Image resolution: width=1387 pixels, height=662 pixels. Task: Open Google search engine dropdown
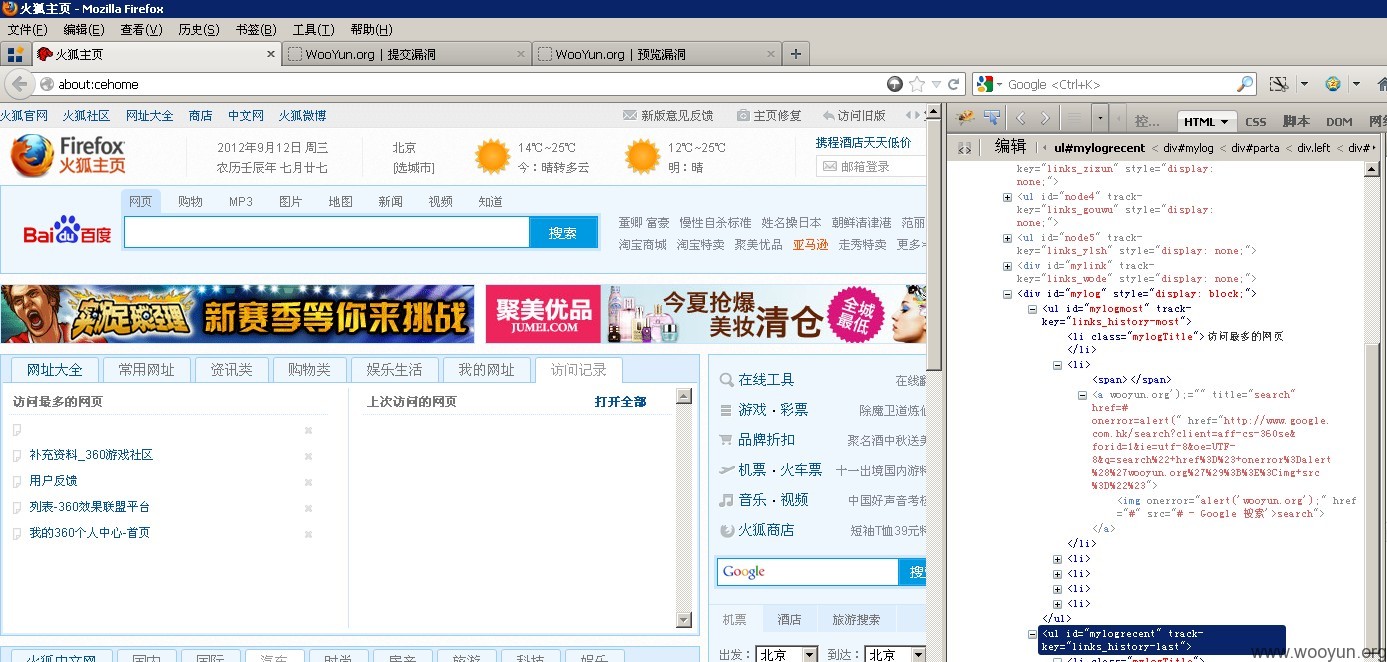tap(998, 84)
